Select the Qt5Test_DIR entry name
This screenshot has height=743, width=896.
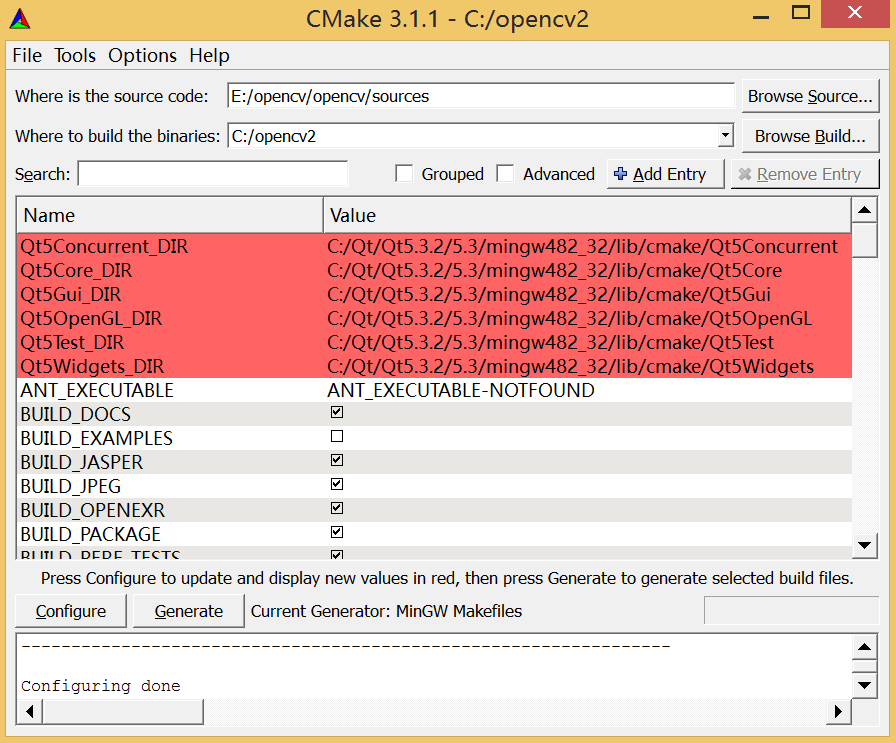[x=72, y=342]
